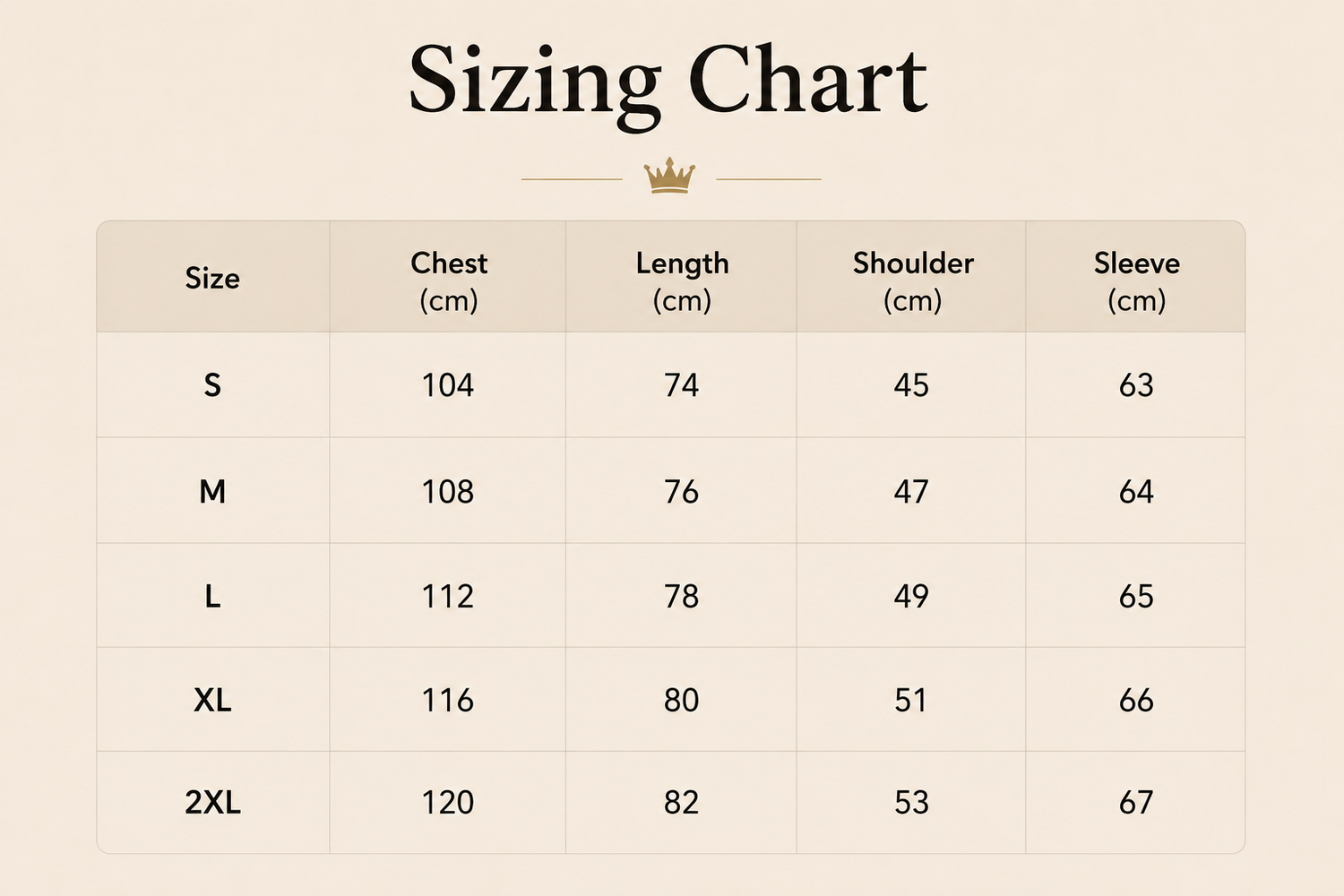1344x896 pixels.
Task: Click the L size row label
Action: 212,596
